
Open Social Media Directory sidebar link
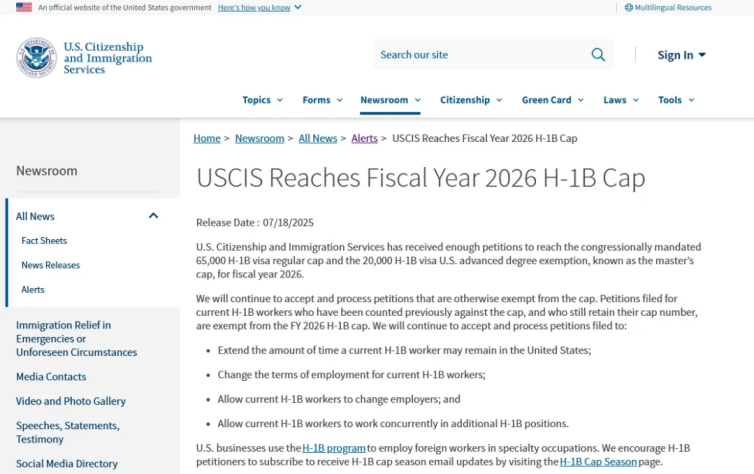(x=67, y=463)
